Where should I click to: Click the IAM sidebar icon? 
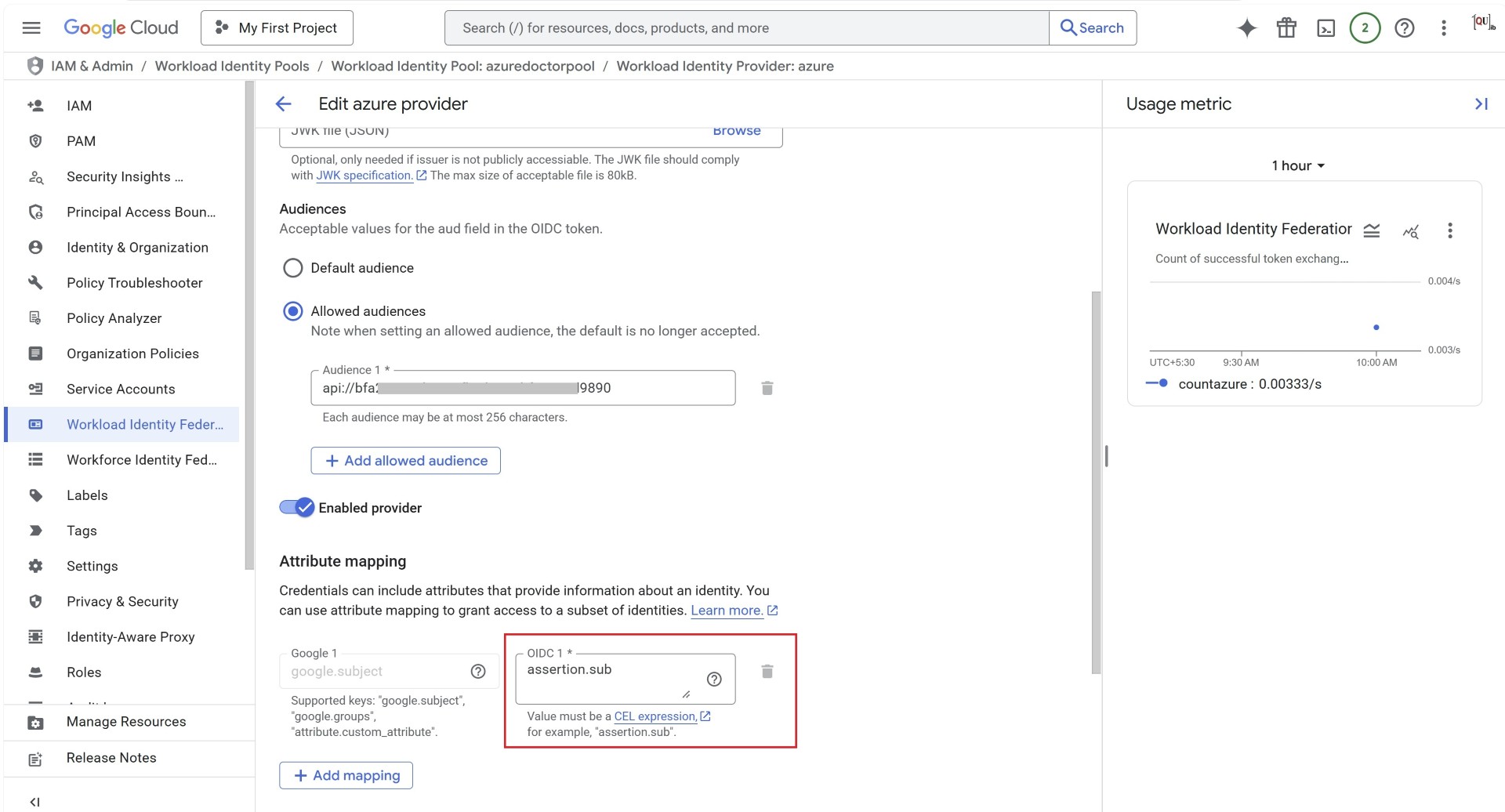click(x=35, y=106)
